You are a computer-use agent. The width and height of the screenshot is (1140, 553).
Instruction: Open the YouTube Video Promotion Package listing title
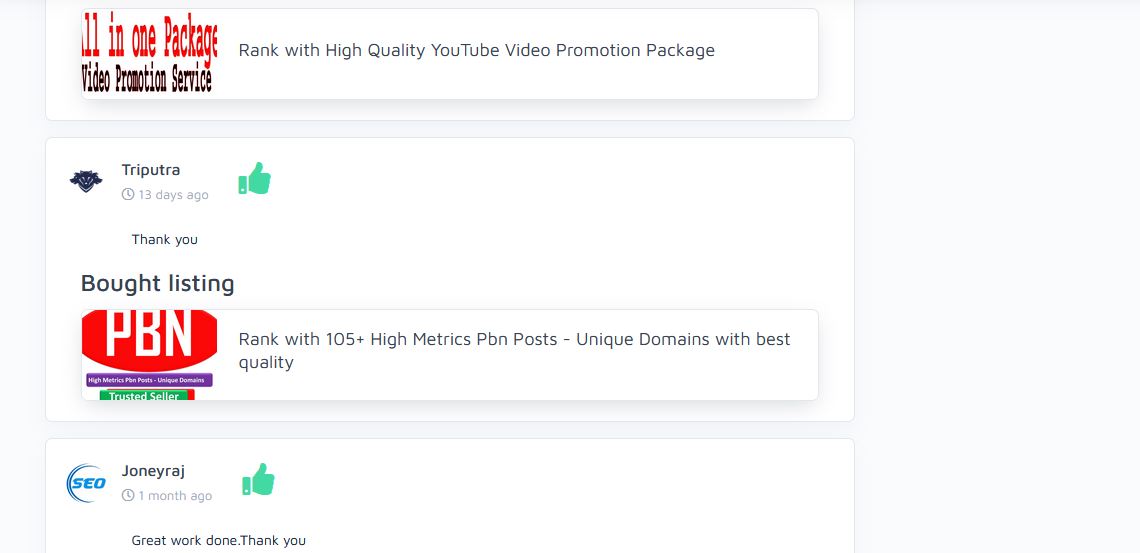476,50
